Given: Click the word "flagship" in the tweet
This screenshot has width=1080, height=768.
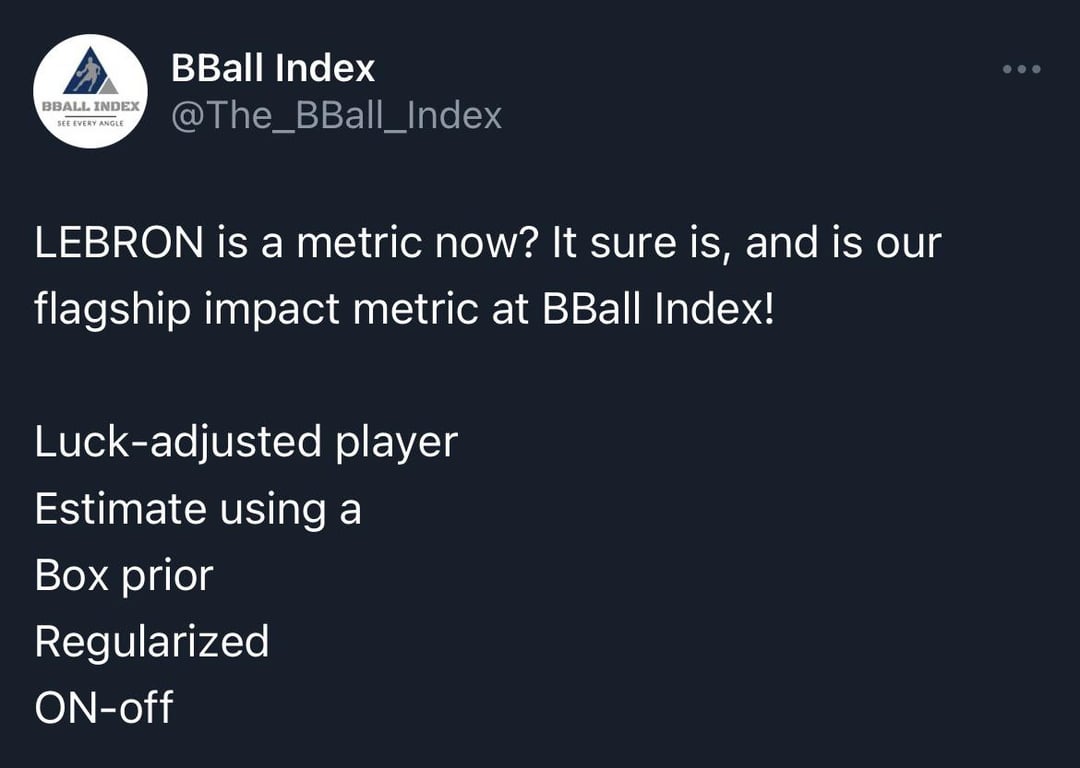Looking at the screenshot, I should [112, 309].
